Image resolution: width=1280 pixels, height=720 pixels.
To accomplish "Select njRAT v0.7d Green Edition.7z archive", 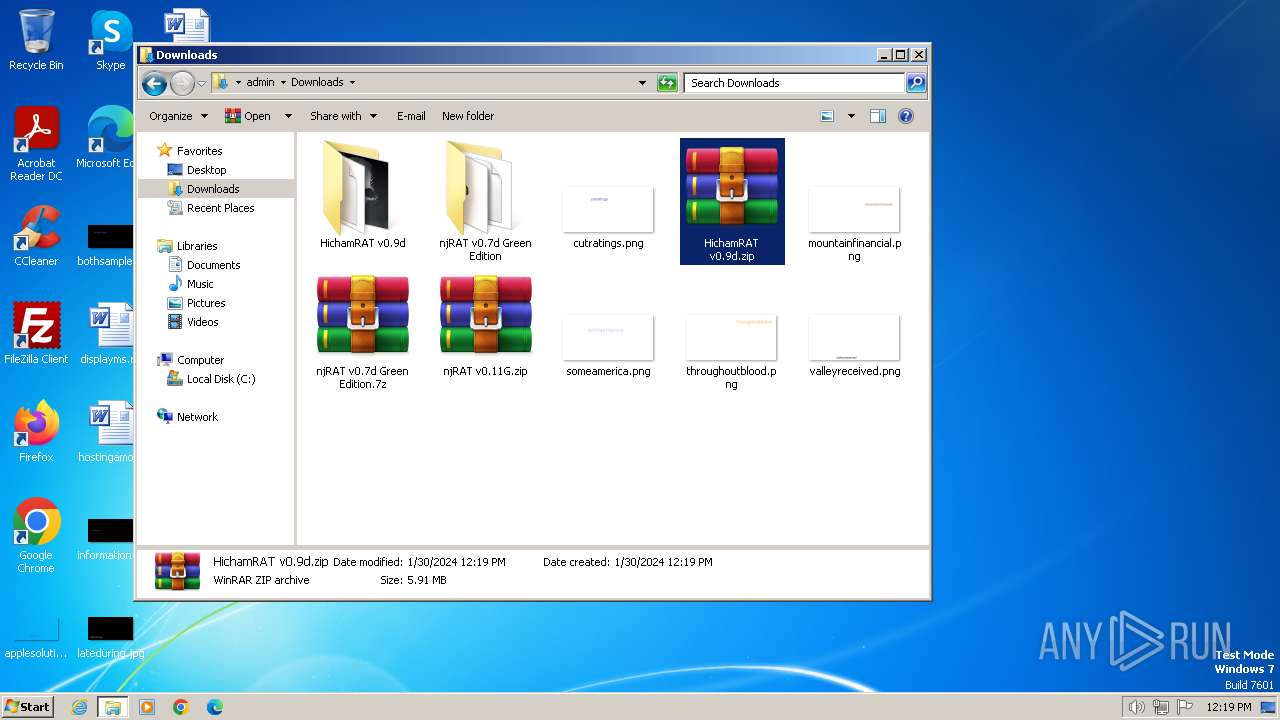I will click(x=362, y=331).
